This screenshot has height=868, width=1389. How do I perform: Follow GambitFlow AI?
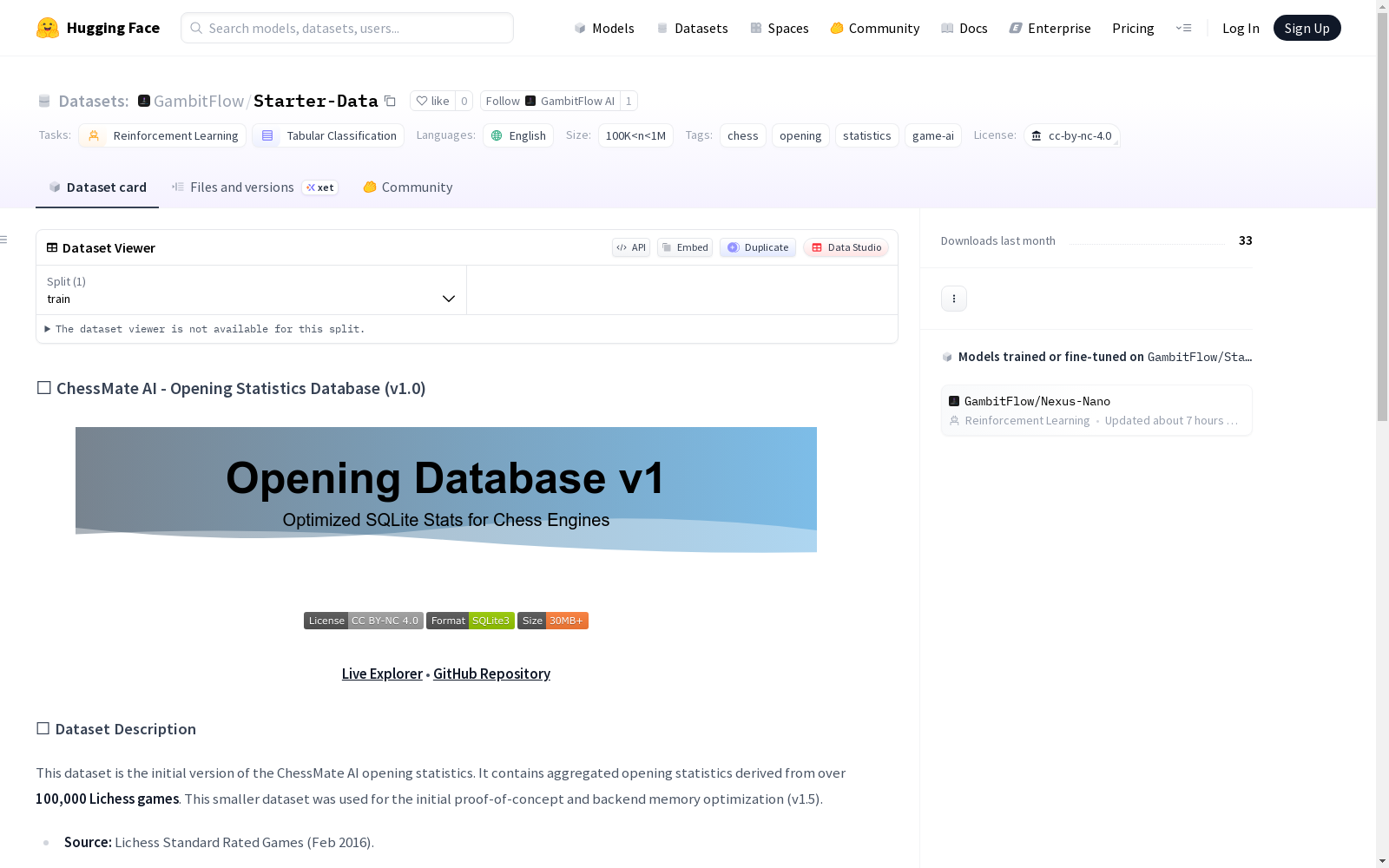(x=550, y=101)
